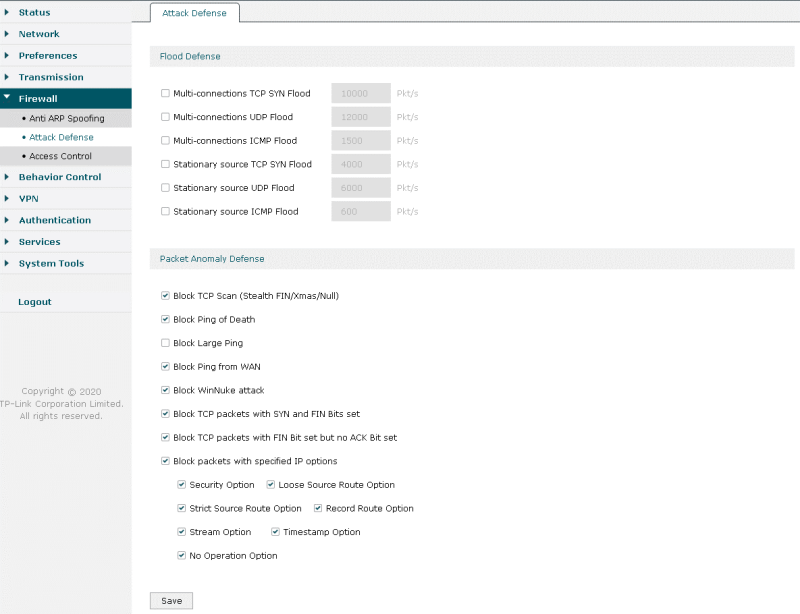Uncheck Record Route Option checkbox
800x614 pixels.
[318, 508]
